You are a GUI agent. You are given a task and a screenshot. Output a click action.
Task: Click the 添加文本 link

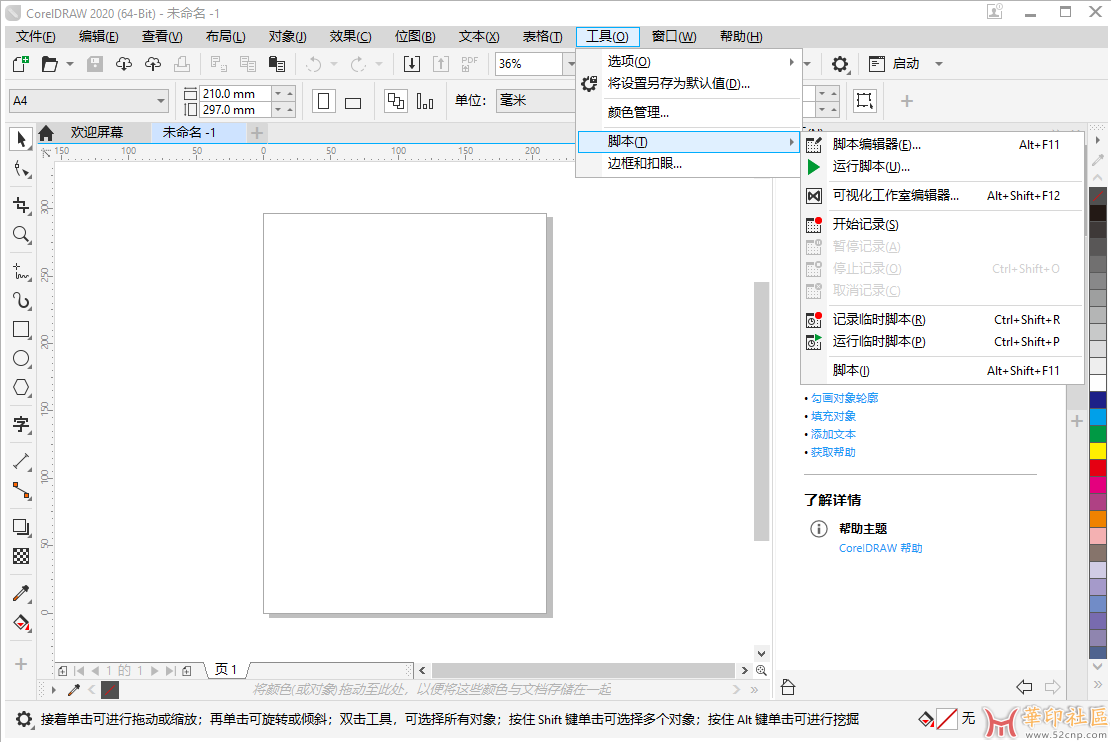(x=833, y=434)
